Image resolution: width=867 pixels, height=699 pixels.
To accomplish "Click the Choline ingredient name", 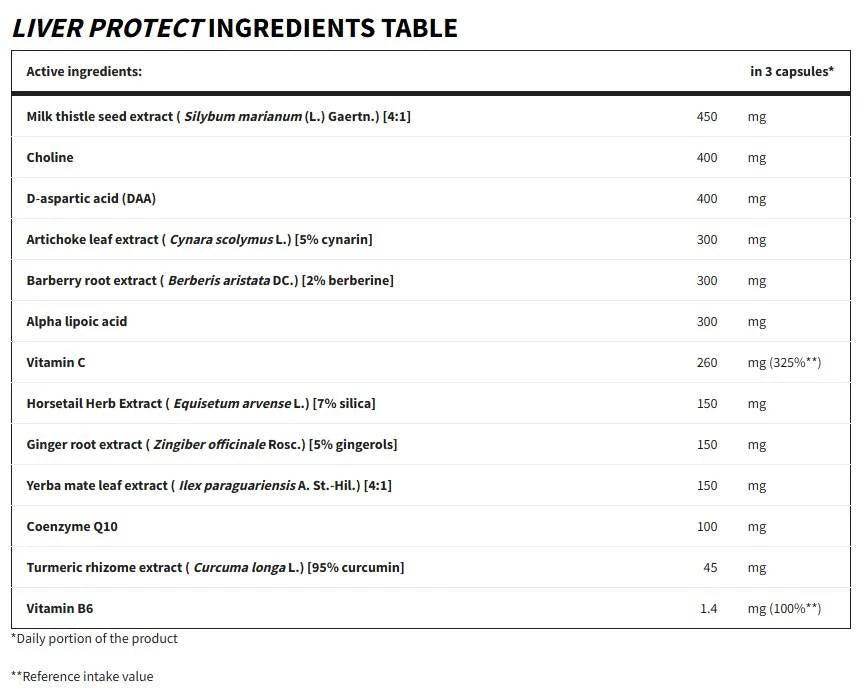I will [x=50, y=157].
